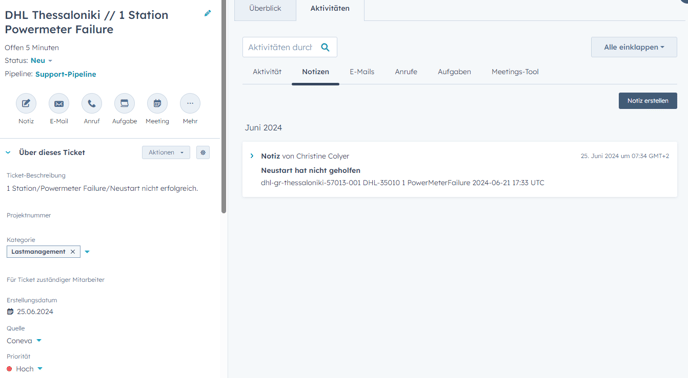Log a call with Anruf icon

click(92, 104)
